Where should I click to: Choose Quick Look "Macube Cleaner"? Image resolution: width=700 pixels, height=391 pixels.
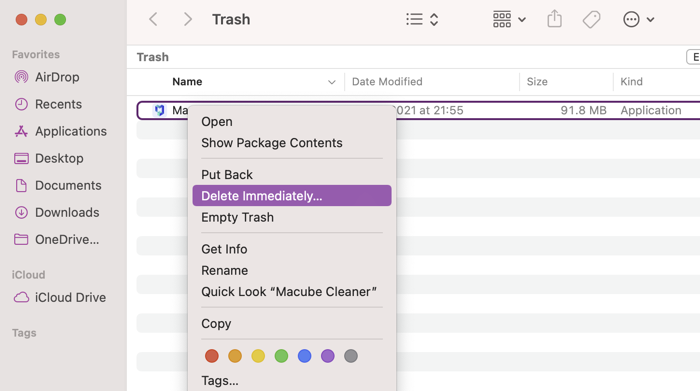point(292,291)
